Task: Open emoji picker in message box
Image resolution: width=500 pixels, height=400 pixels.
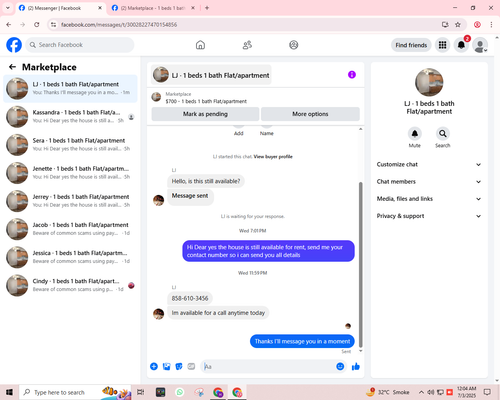Action: coord(340,367)
